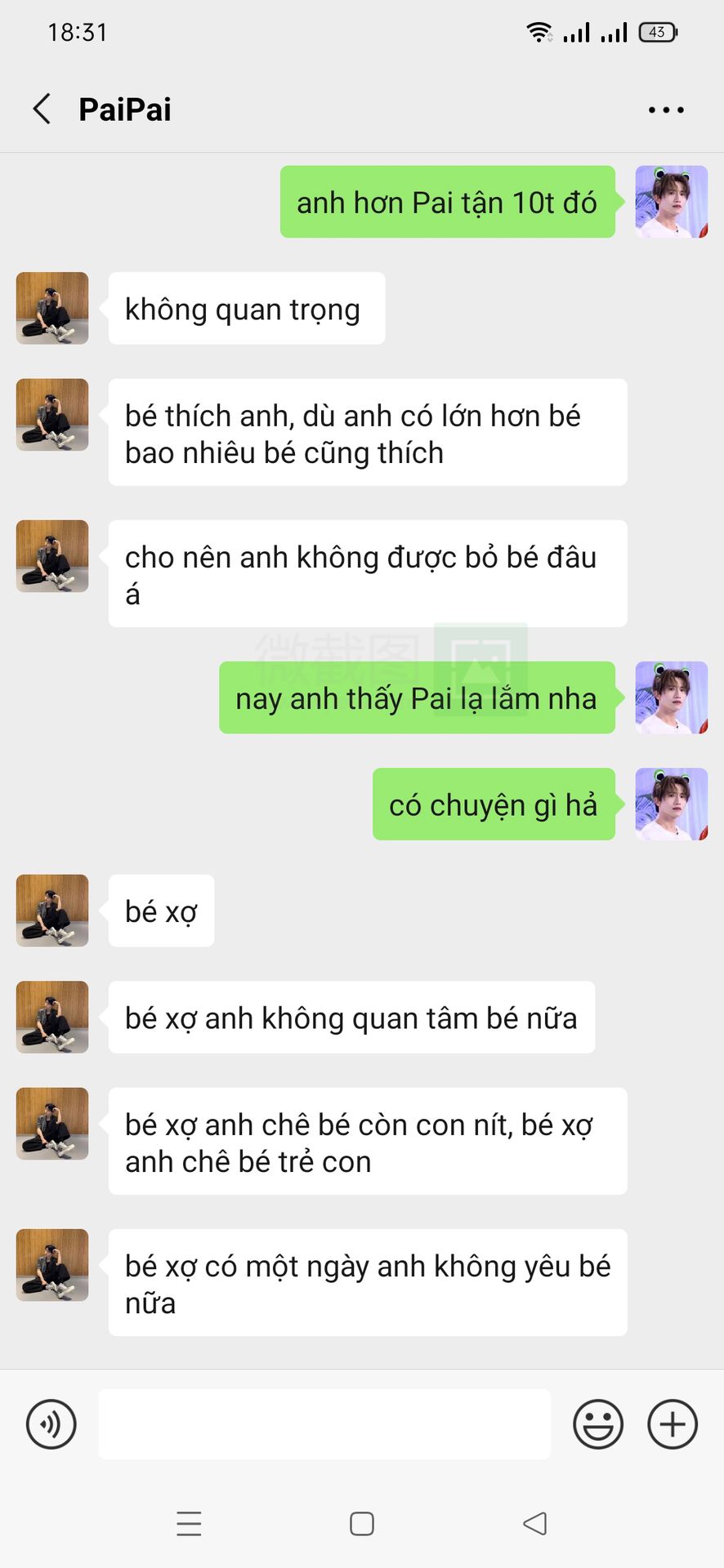The image size is (724, 1568).
Task: Open the three-dot chat options menu
Action: 666,109
